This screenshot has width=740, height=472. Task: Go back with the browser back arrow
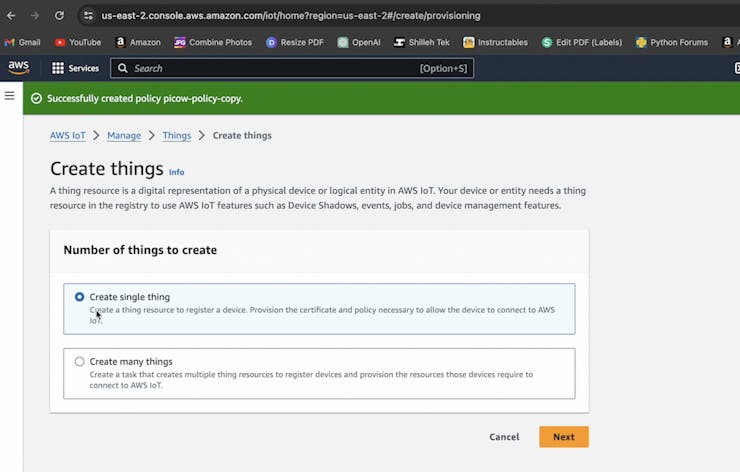click(11, 16)
